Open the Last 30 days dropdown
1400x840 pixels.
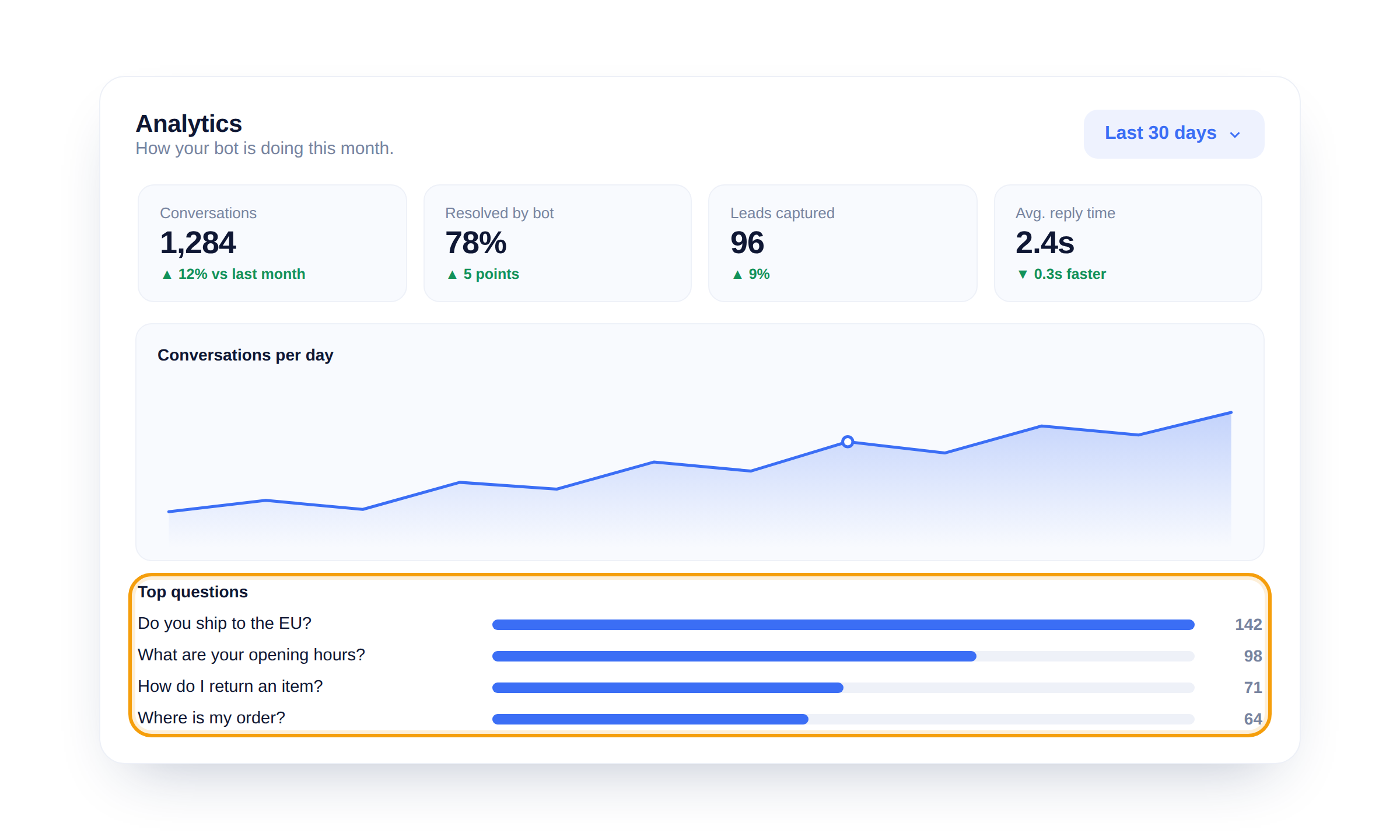coord(1174,134)
